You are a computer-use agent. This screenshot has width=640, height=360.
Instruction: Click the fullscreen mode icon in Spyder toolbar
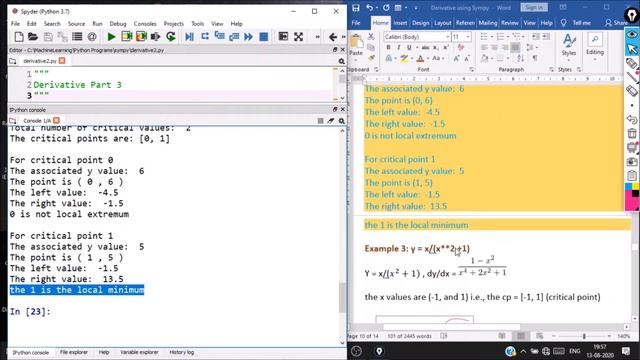click(x=298, y=37)
